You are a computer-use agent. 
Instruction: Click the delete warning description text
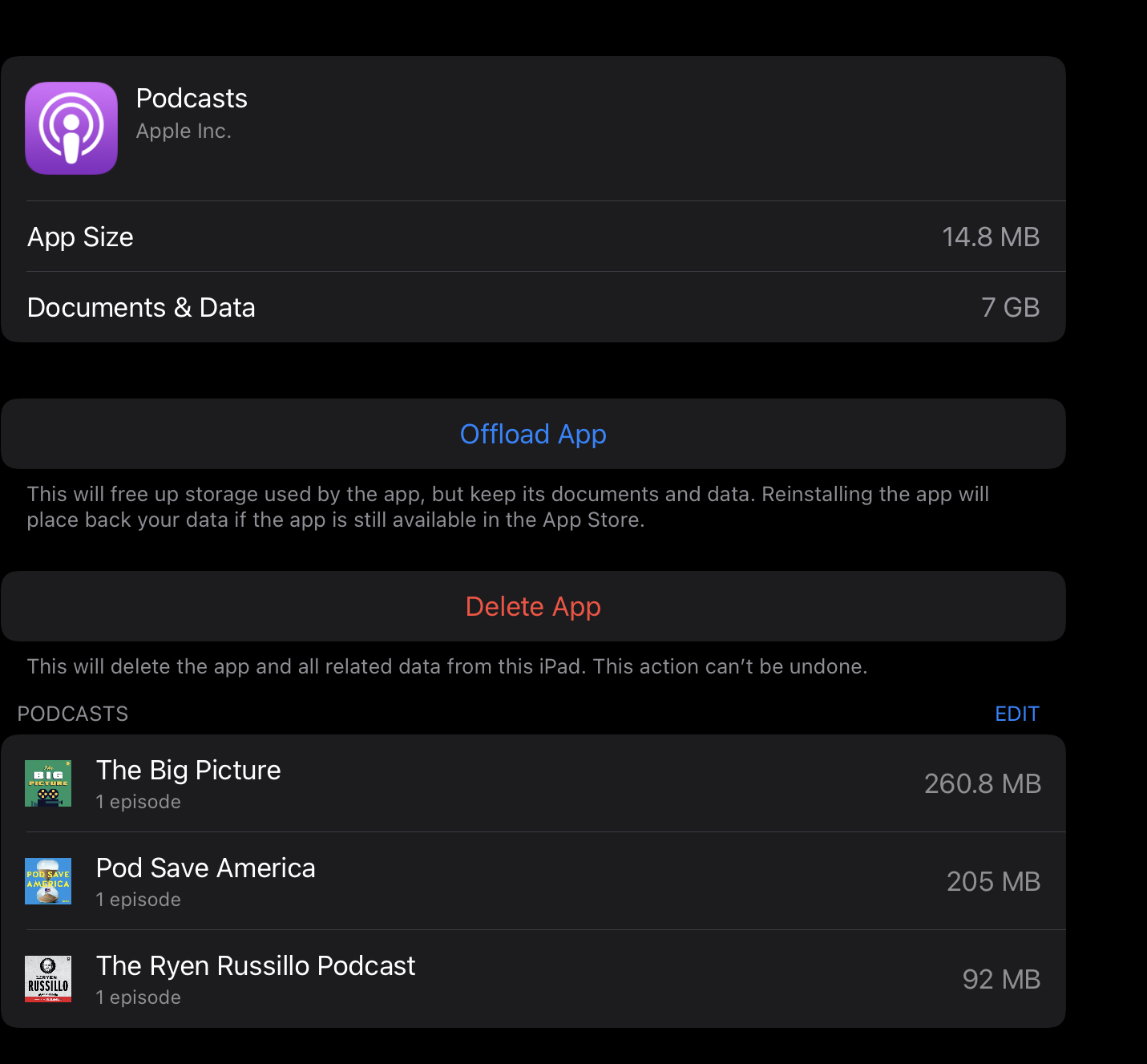[447, 666]
